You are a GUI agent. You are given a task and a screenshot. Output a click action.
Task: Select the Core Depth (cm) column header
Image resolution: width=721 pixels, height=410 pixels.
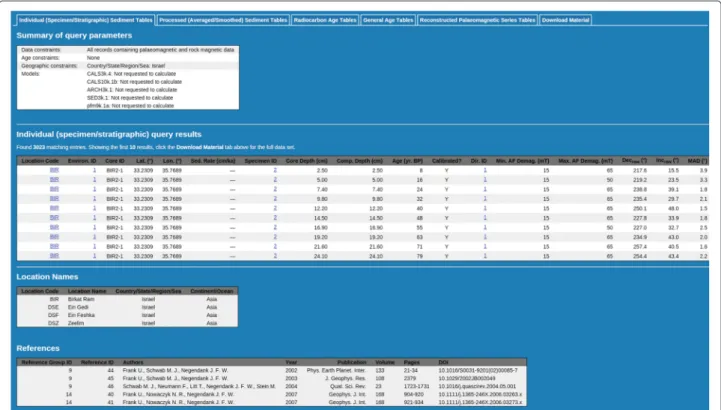click(307, 161)
